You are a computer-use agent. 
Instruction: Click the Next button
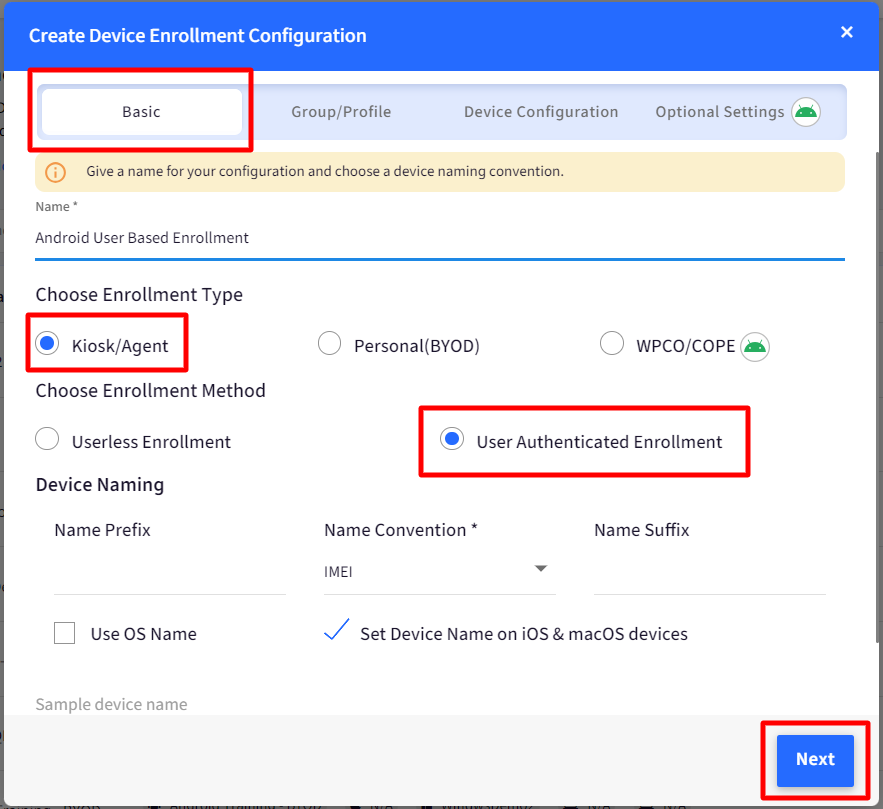815,761
